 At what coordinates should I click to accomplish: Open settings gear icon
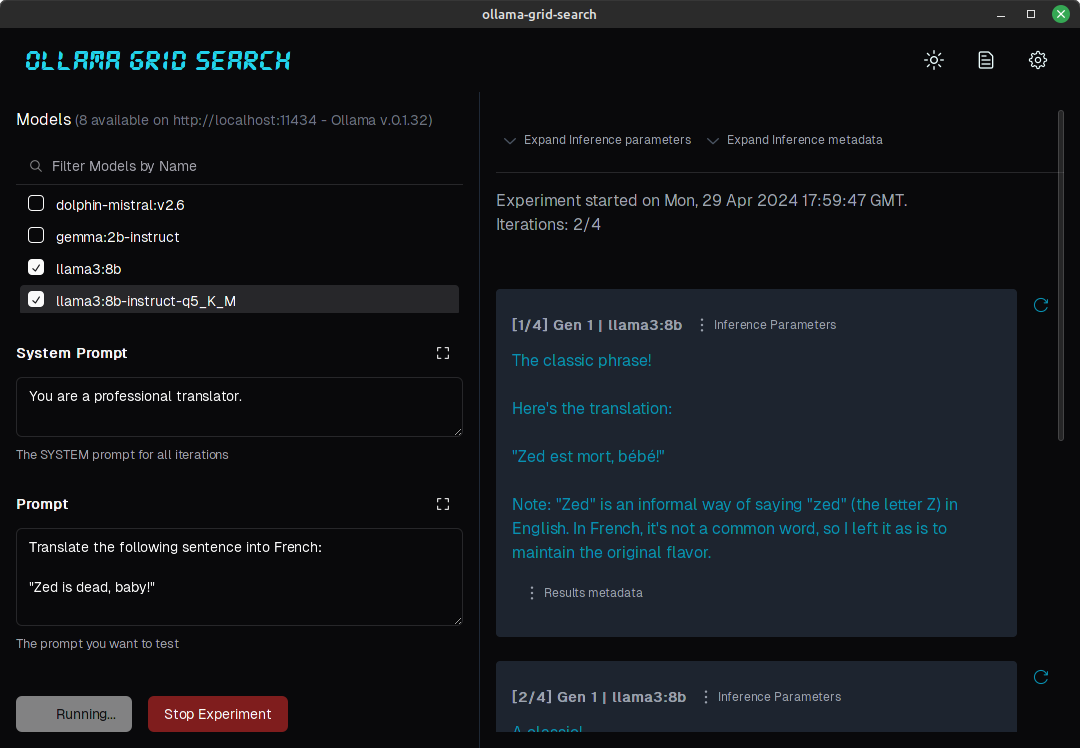(1037, 60)
